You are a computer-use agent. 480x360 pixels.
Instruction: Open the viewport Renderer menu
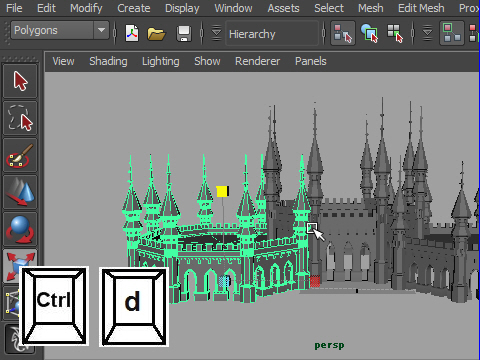257,61
